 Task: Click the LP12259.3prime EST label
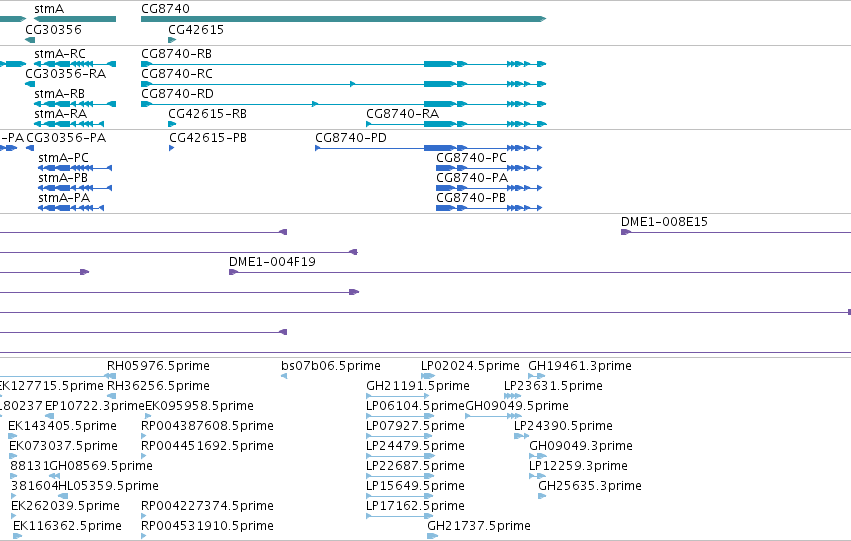pos(578,466)
